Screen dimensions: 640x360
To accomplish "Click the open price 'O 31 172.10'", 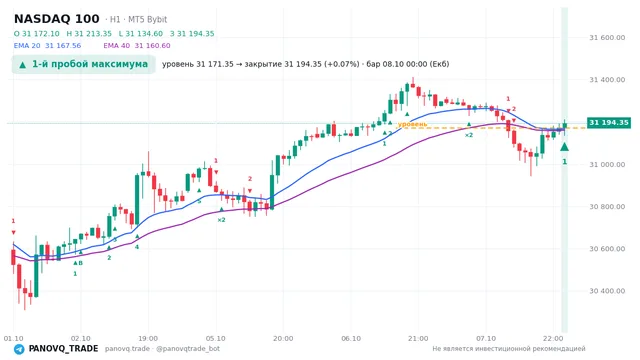I will (37, 34).
